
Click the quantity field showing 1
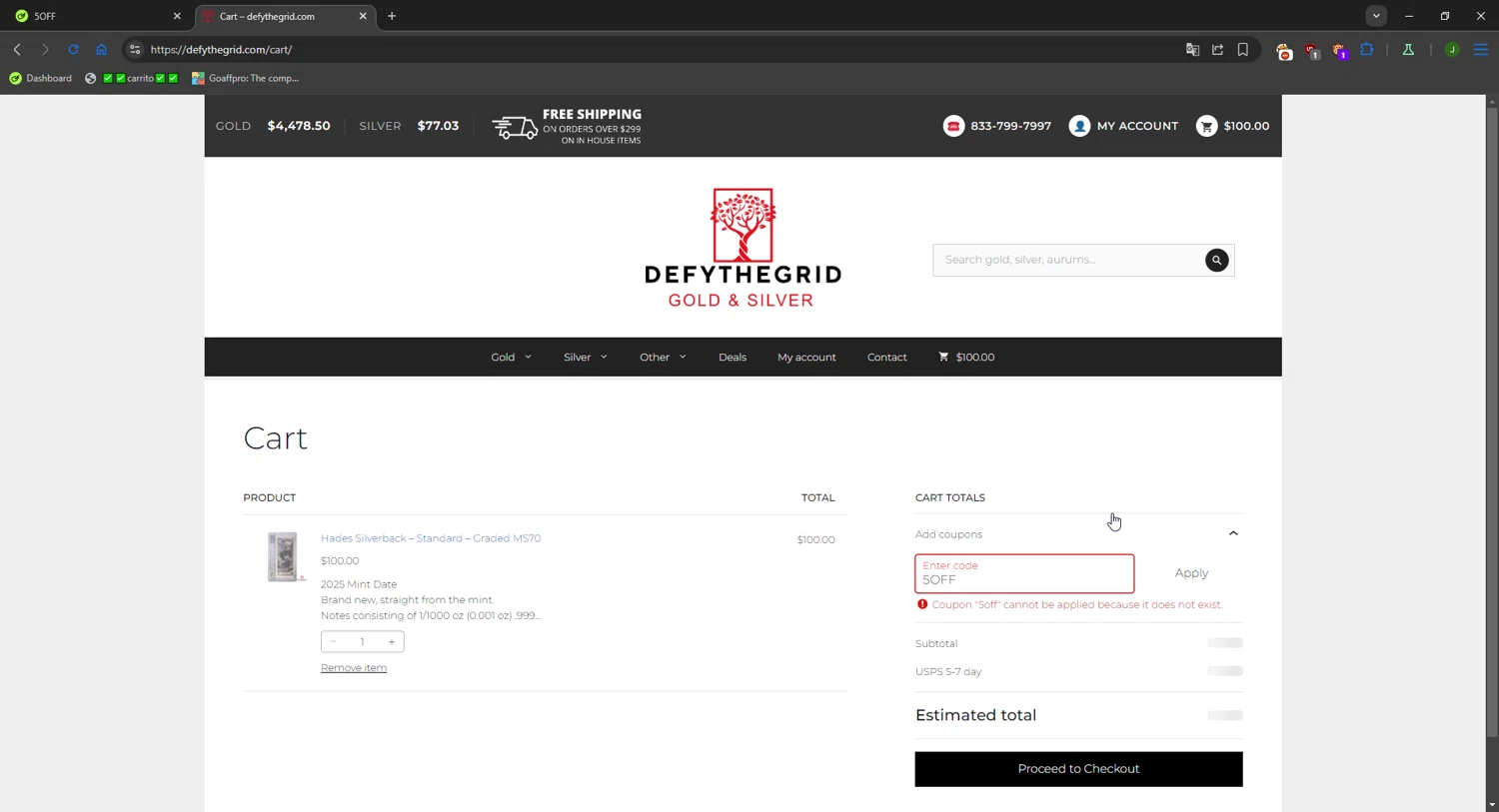point(362,641)
